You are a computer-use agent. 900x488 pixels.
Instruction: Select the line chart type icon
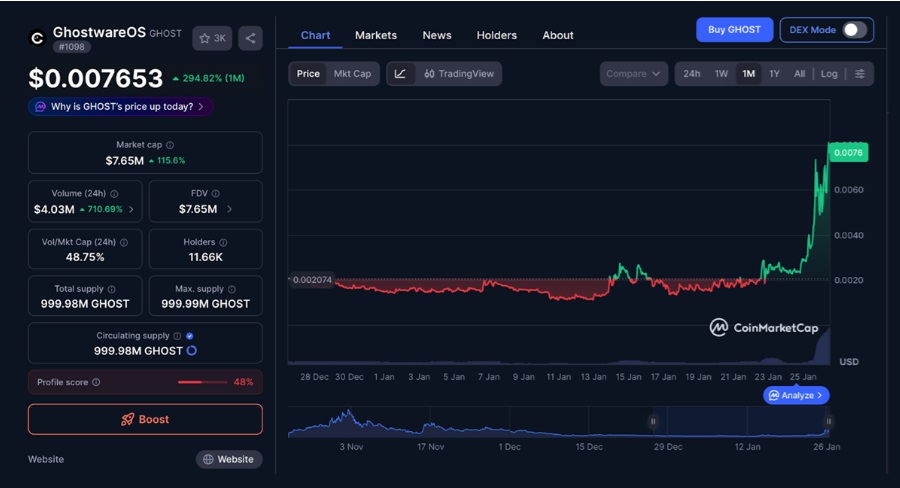400,74
